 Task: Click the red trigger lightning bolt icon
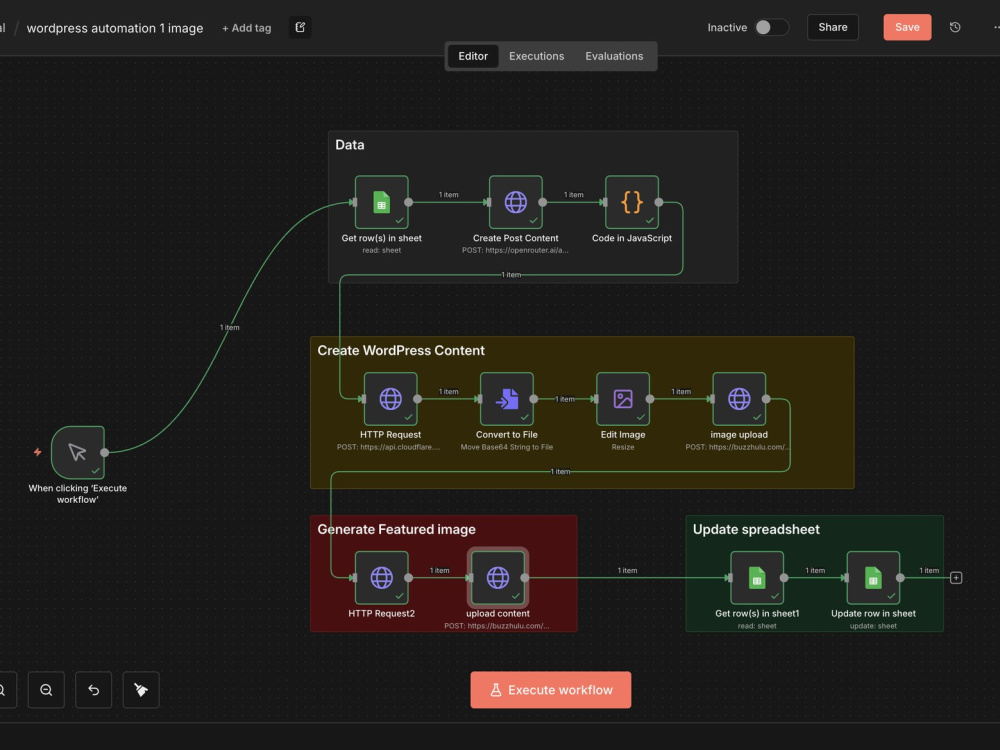[x=38, y=452]
